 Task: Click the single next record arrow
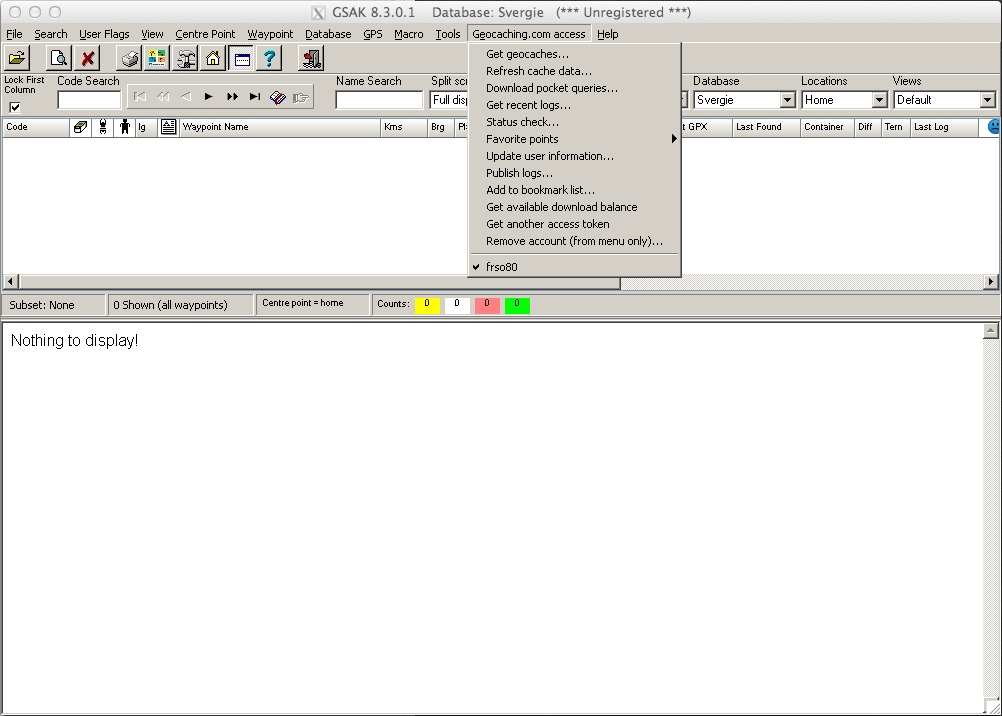pos(208,97)
